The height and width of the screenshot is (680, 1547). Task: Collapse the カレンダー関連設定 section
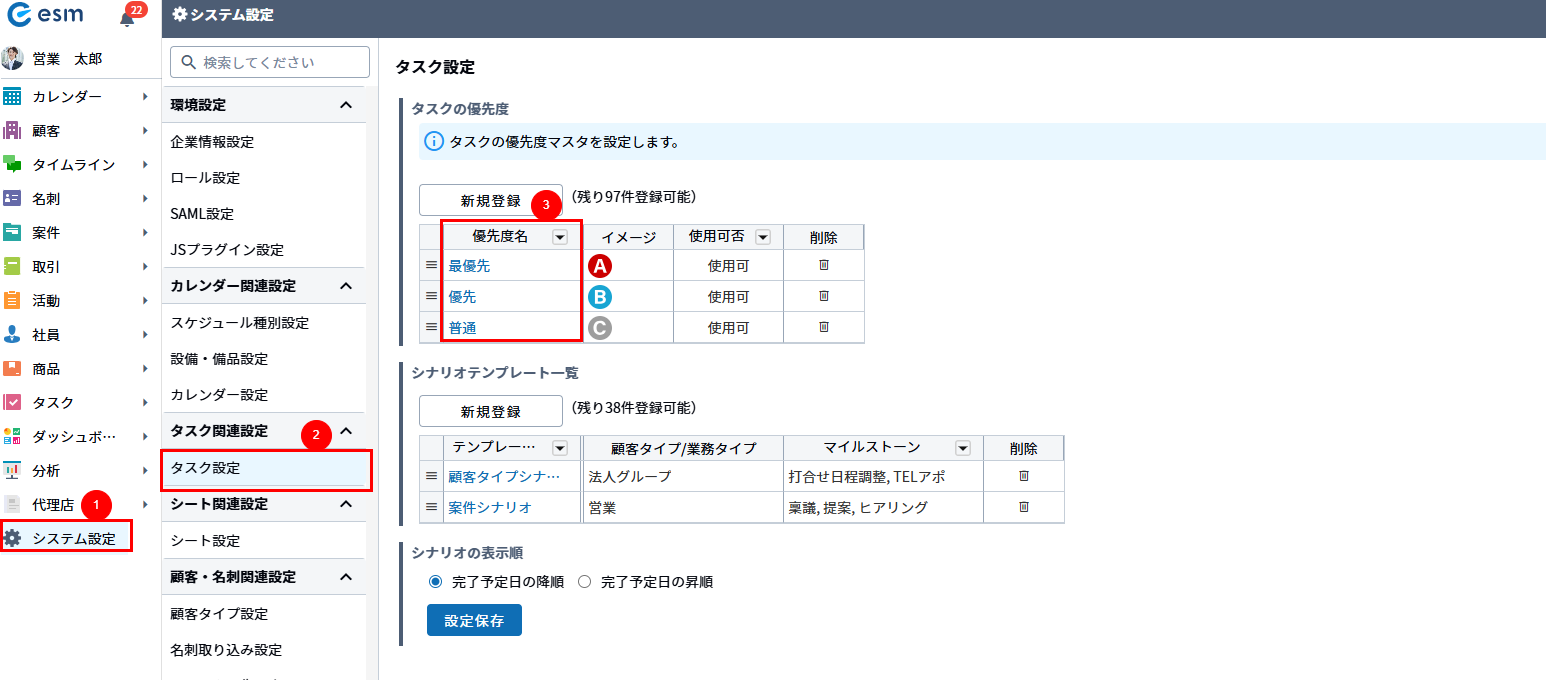[x=346, y=286]
